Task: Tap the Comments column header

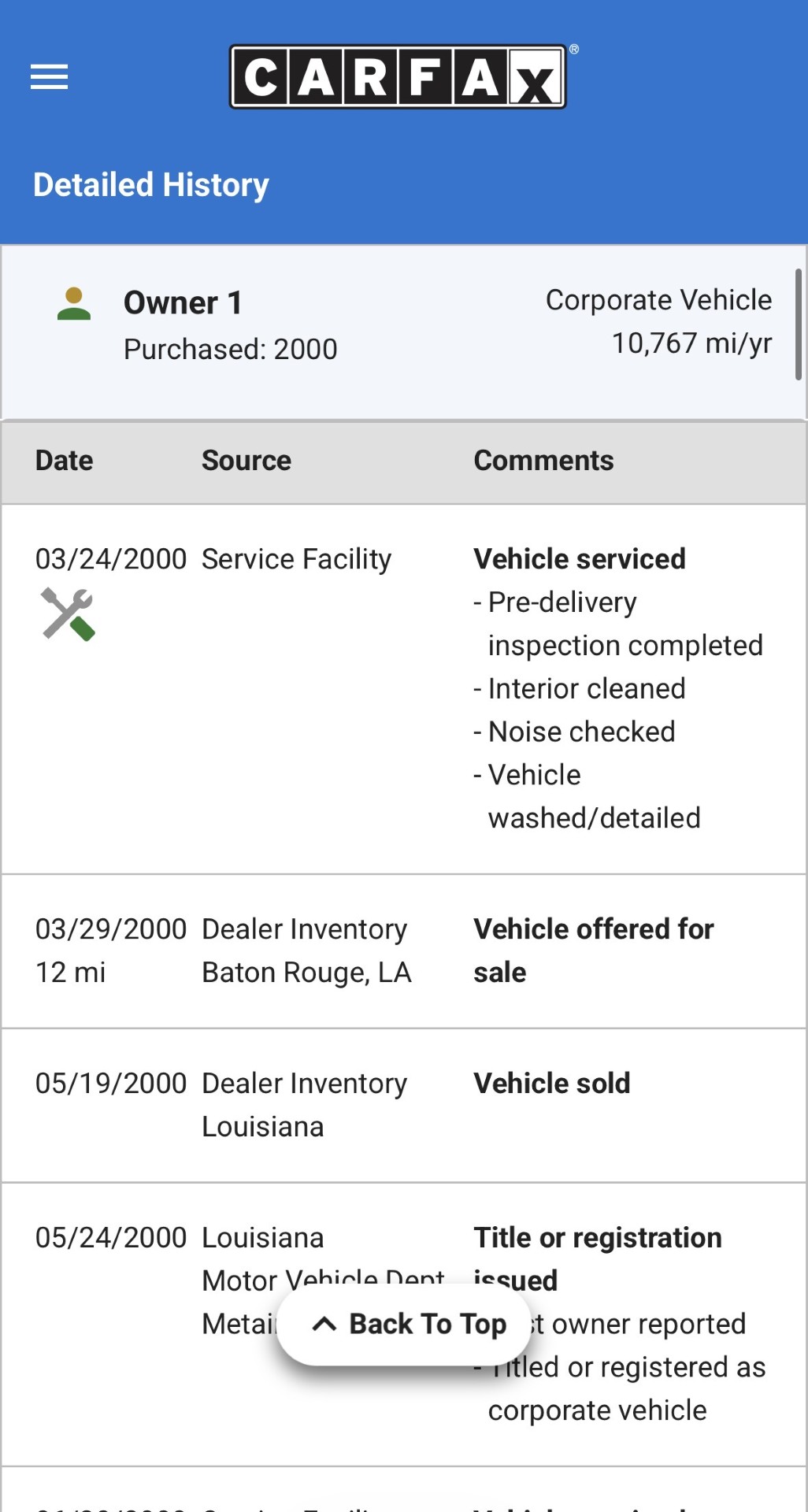Action: pos(543,461)
